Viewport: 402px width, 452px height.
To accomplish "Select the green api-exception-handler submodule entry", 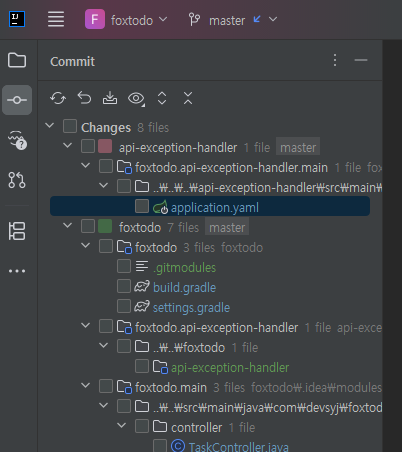I will click(x=230, y=368).
